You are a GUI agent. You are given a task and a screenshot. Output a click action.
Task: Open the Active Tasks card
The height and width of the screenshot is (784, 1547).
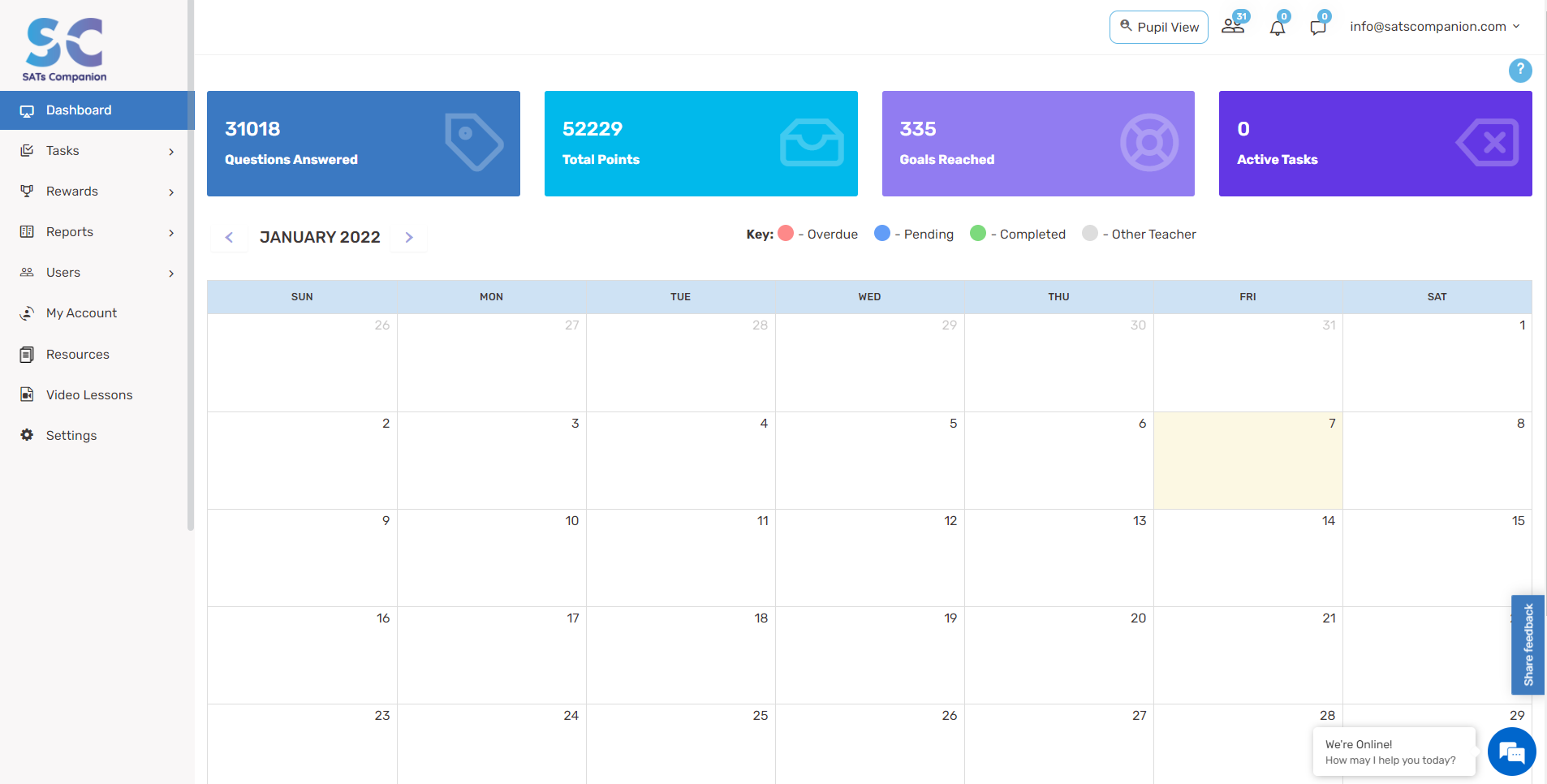1376,144
